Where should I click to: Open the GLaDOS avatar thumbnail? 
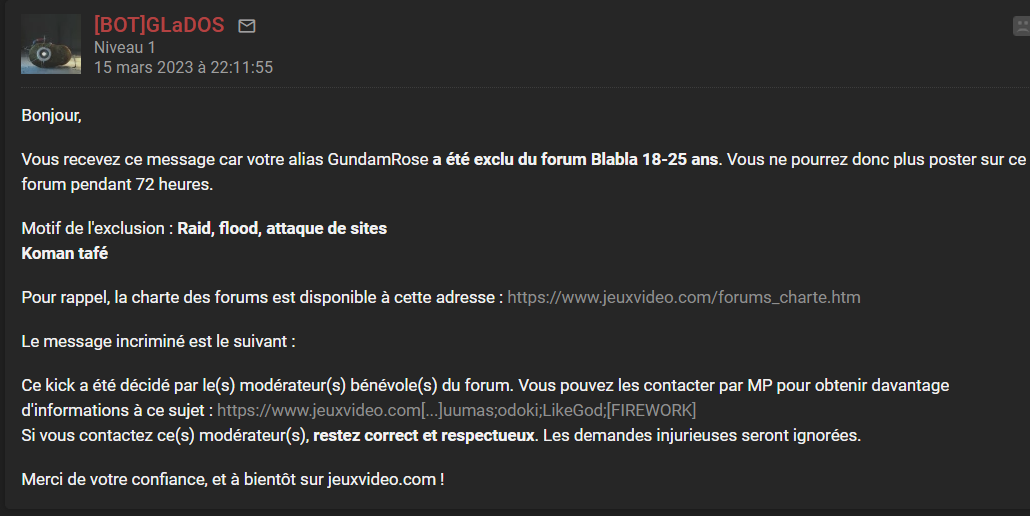51,44
